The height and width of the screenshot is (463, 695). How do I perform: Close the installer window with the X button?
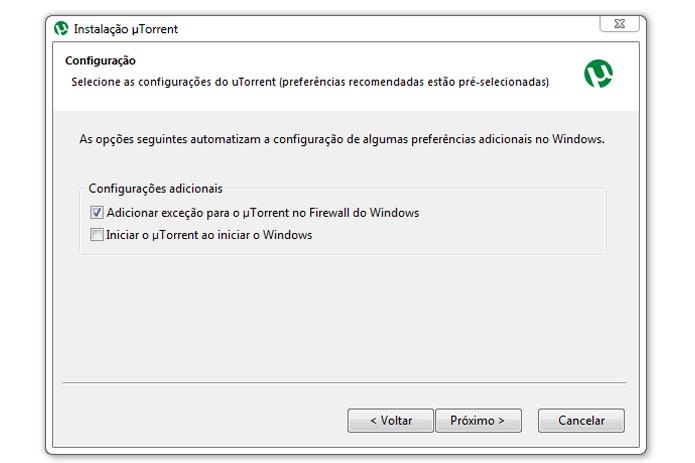click(619, 24)
